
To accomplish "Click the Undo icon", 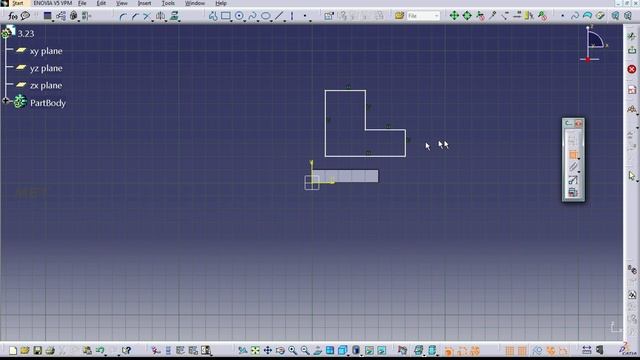I will 100,350.
